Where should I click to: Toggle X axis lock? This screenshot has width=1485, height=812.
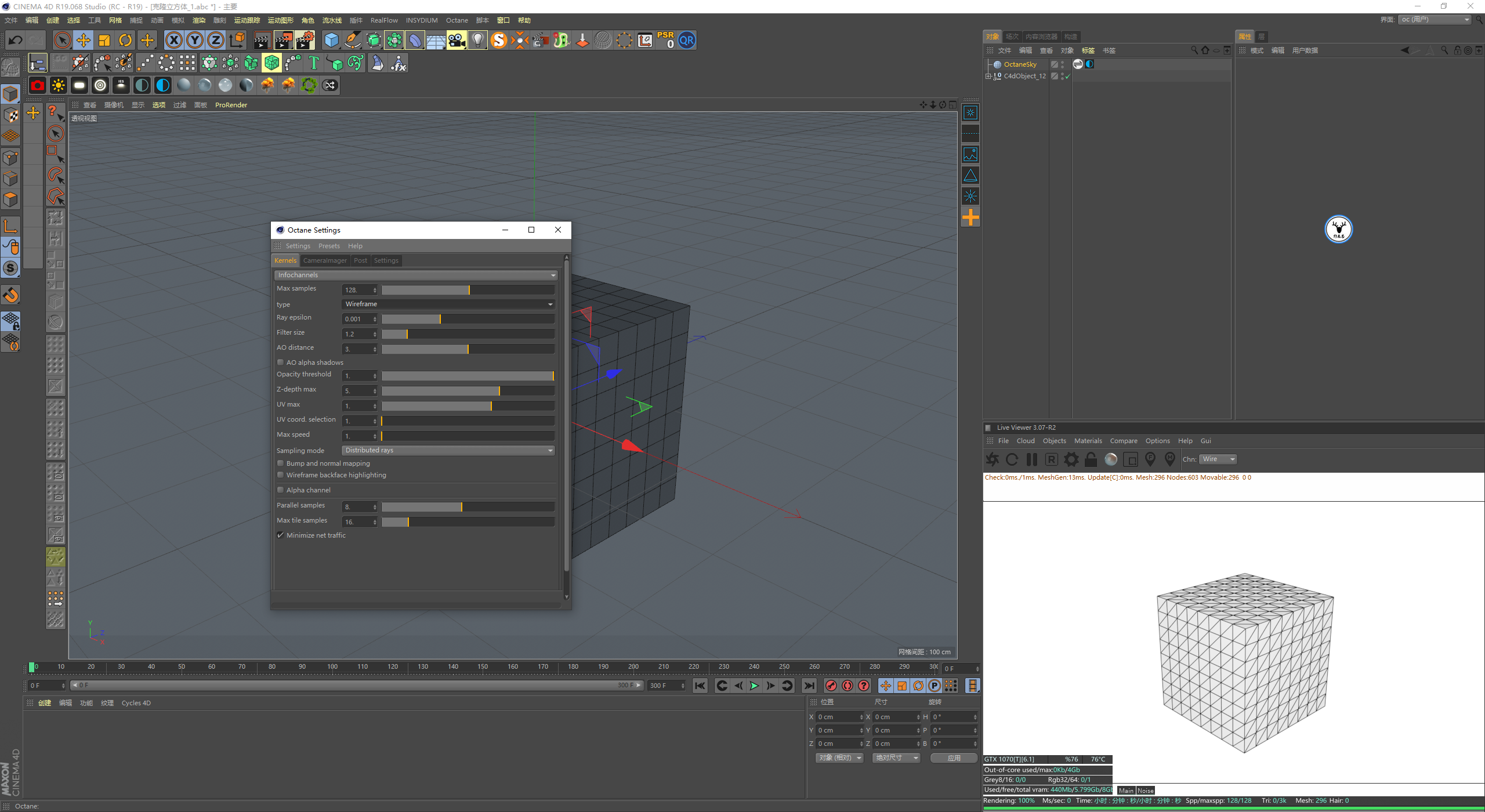pyautogui.click(x=173, y=40)
